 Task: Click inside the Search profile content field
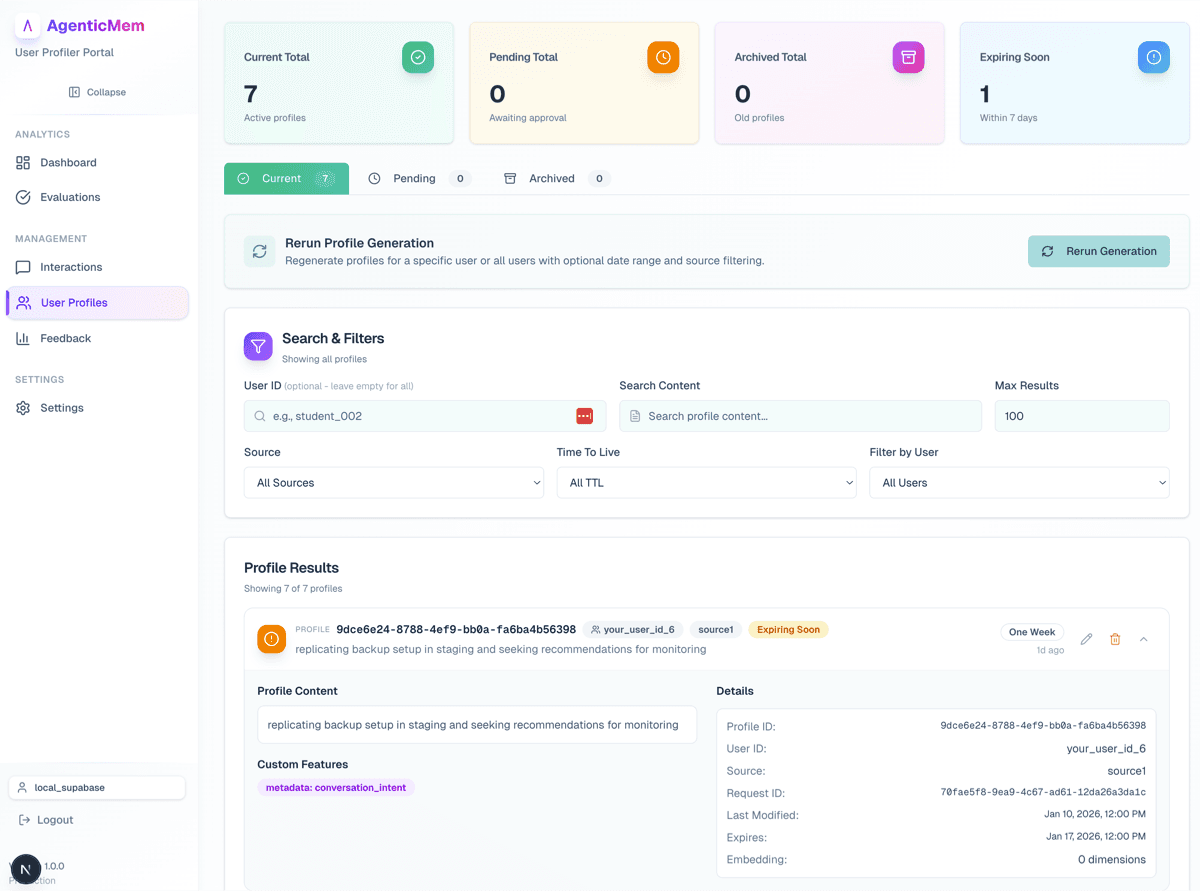tap(800, 415)
